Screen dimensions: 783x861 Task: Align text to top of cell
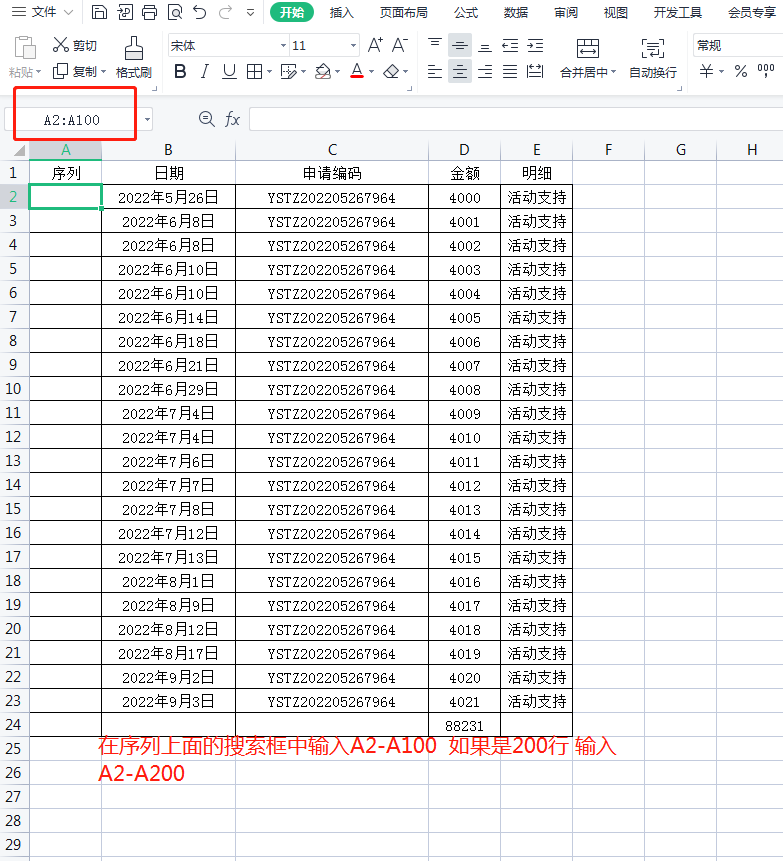[x=435, y=45]
